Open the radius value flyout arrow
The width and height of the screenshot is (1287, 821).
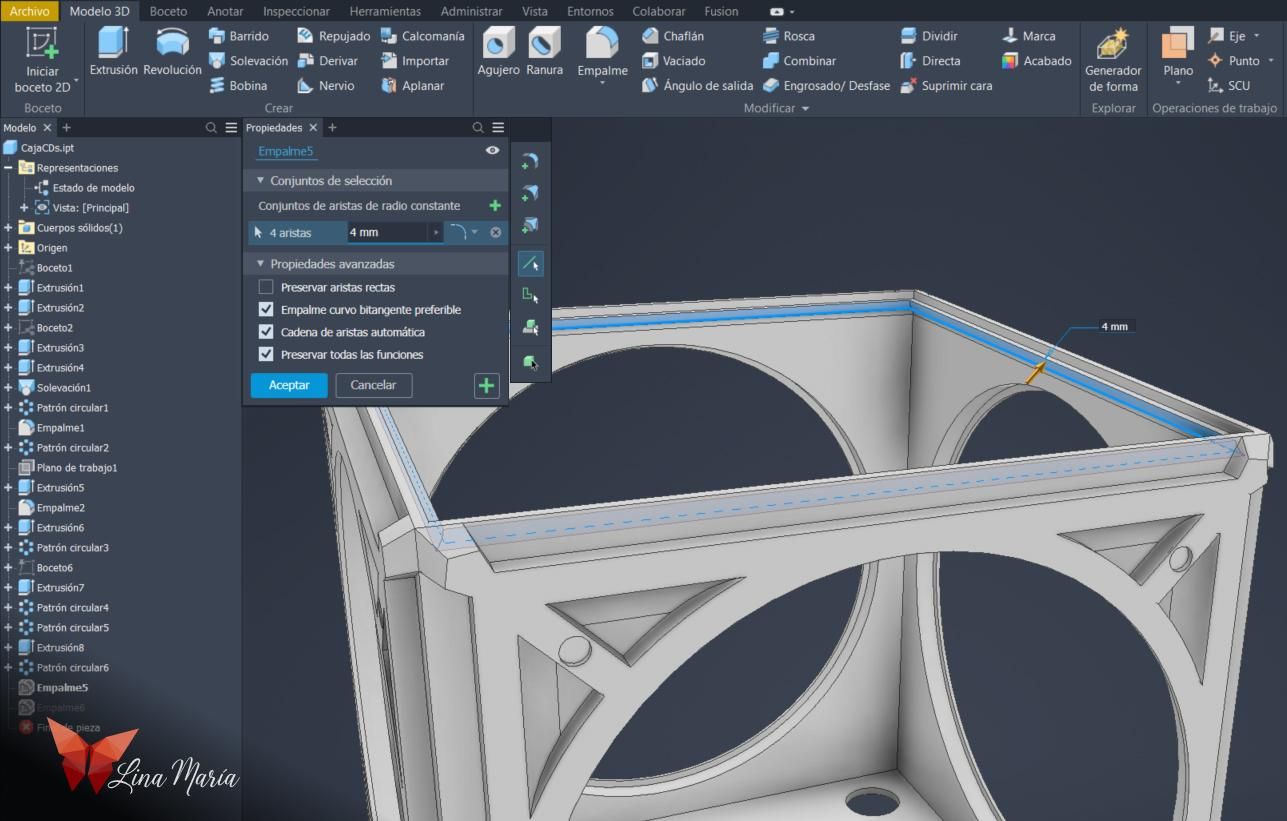coord(436,232)
